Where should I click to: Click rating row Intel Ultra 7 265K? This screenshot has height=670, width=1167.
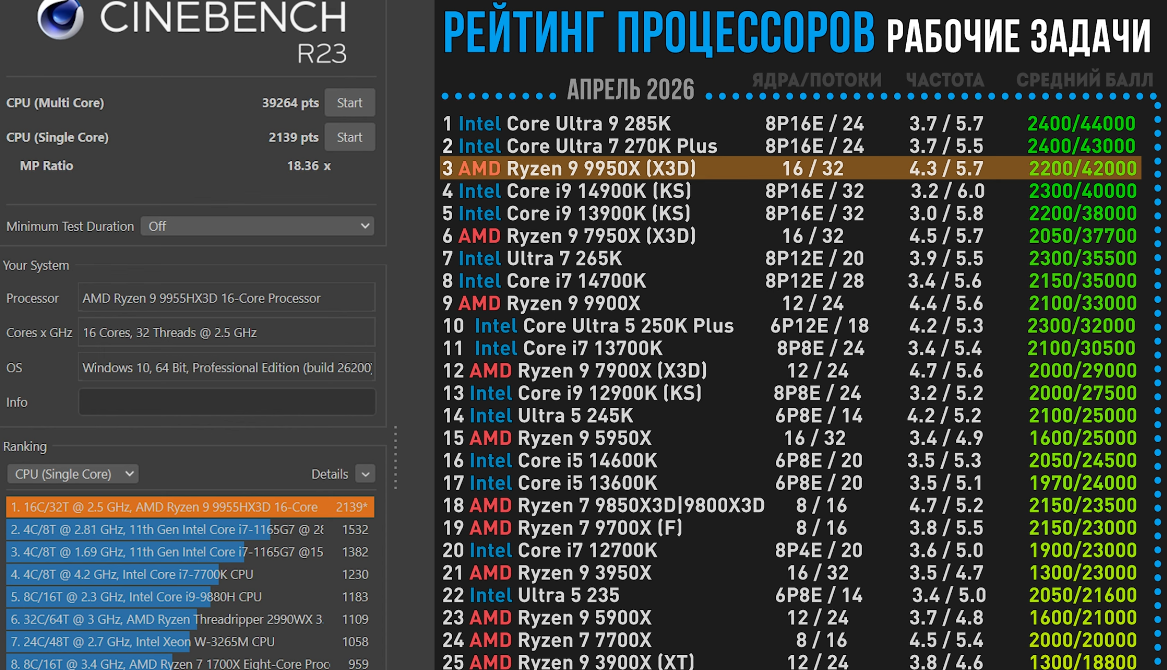tap(790, 258)
